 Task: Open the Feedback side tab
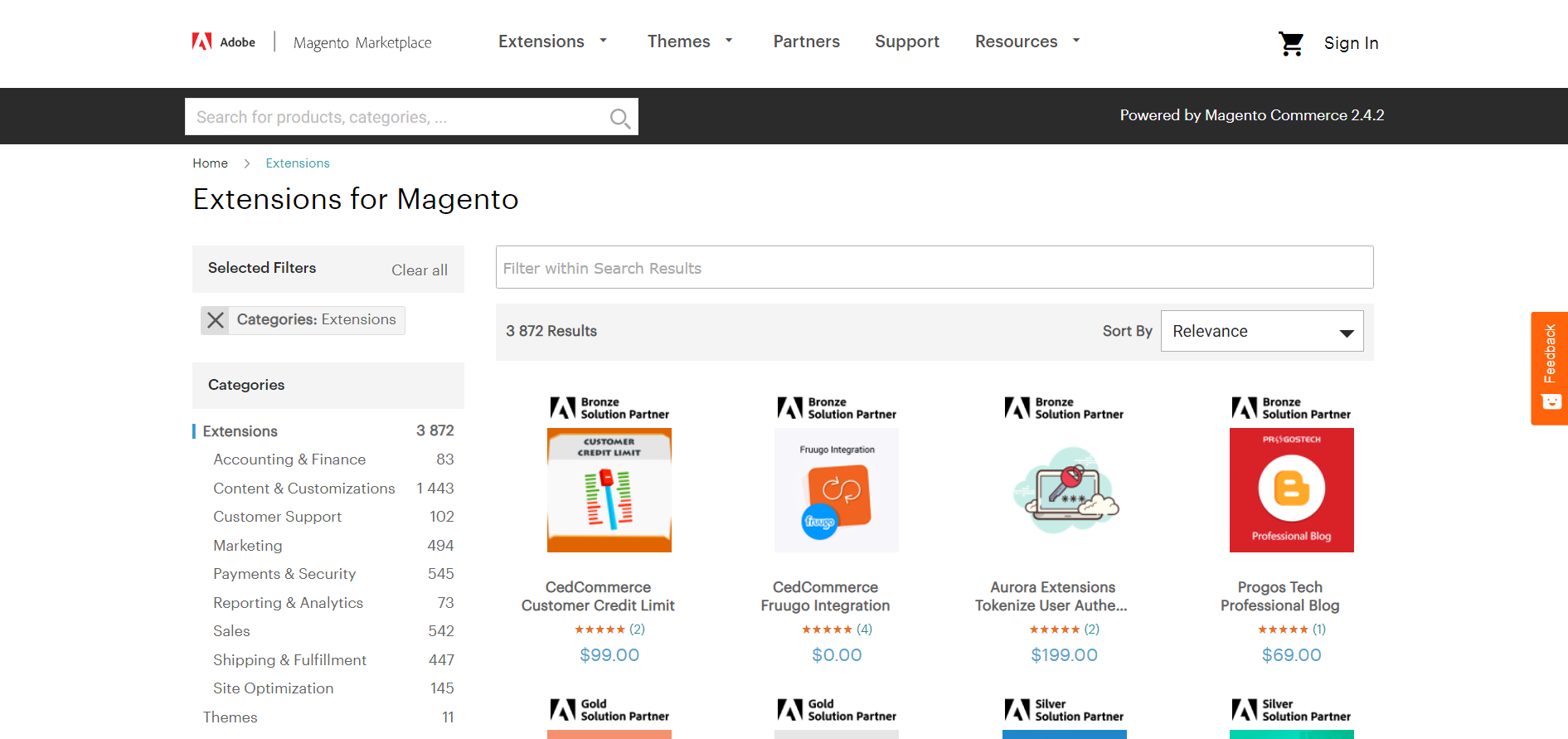(1549, 368)
